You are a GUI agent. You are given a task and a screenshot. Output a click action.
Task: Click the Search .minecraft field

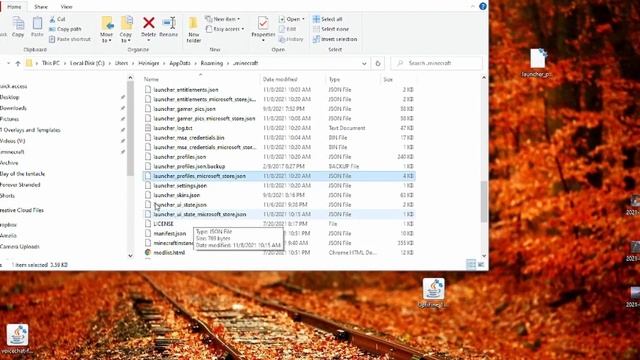point(437,63)
